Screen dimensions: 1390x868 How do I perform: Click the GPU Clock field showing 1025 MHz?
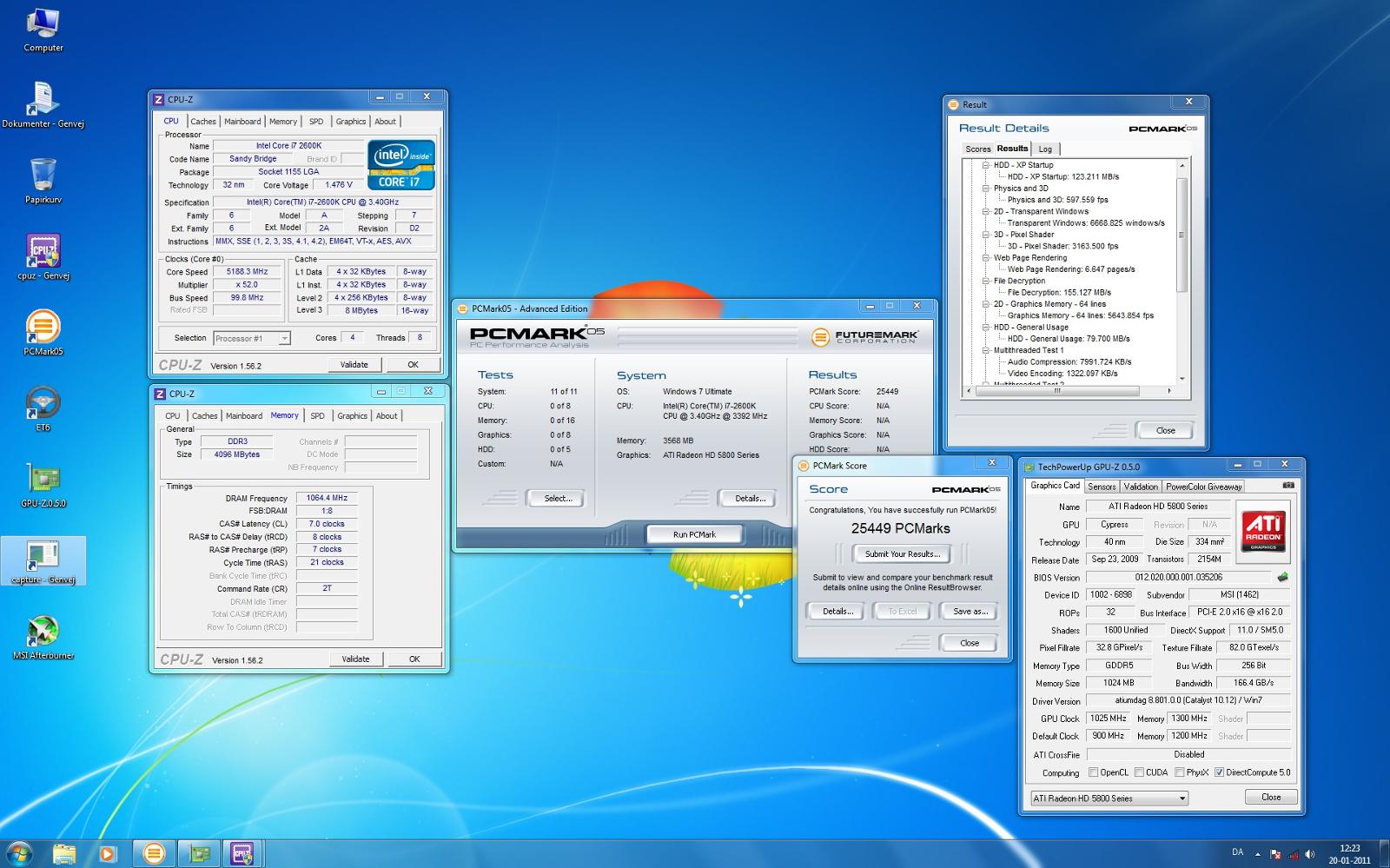(x=1108, y=719)
